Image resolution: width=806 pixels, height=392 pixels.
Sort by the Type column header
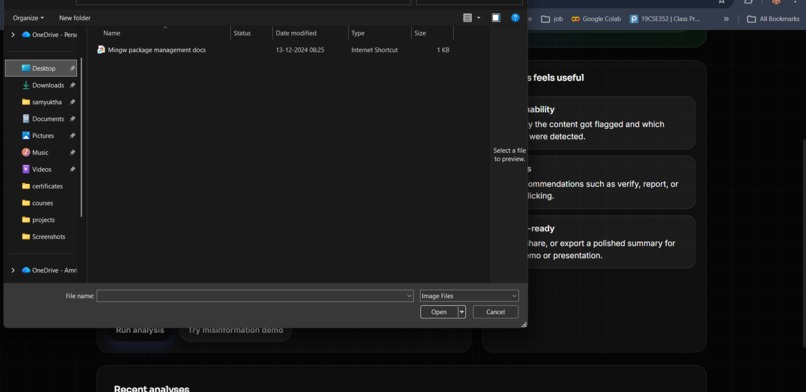click(x=358, y=33)
